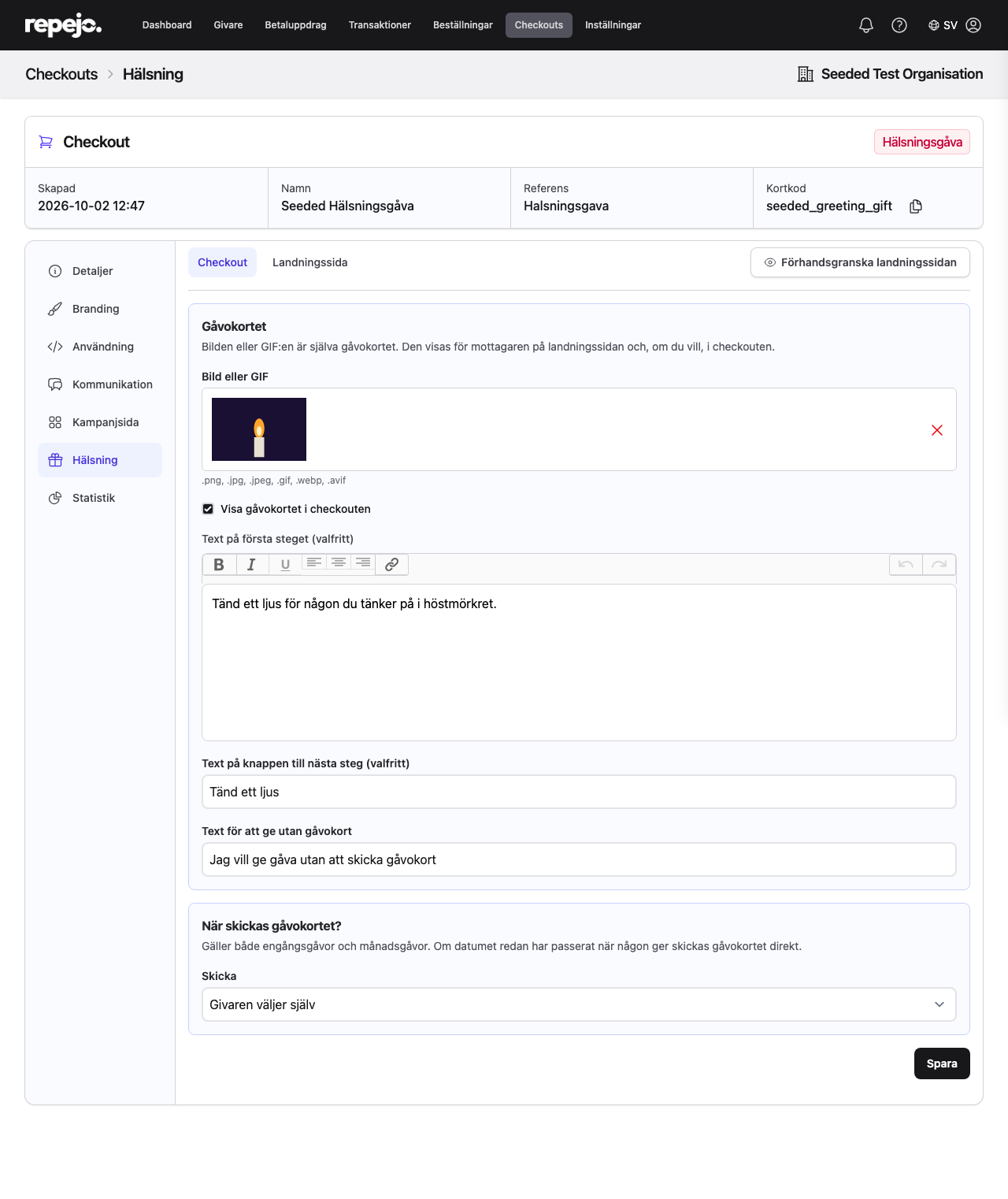Go to Checkouts menu
Image resolution: width=1008 pixels, height=1199 pixels.
point(539,25)
